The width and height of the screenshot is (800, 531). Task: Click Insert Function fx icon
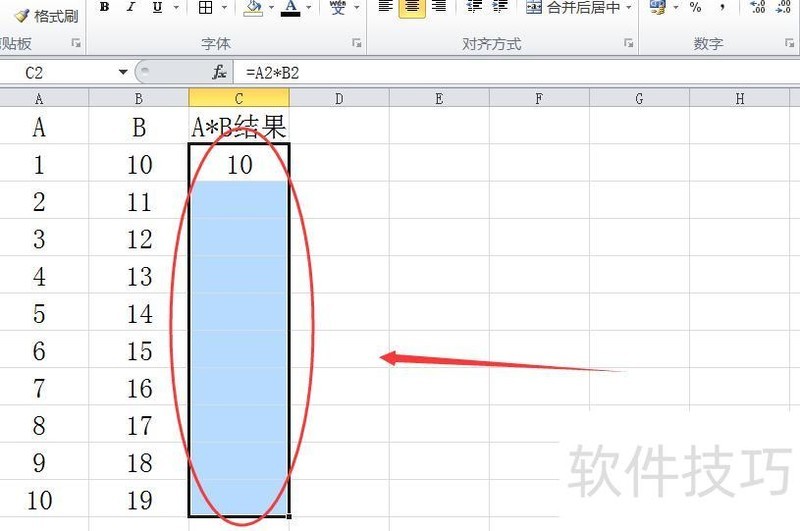pos(219,72)
